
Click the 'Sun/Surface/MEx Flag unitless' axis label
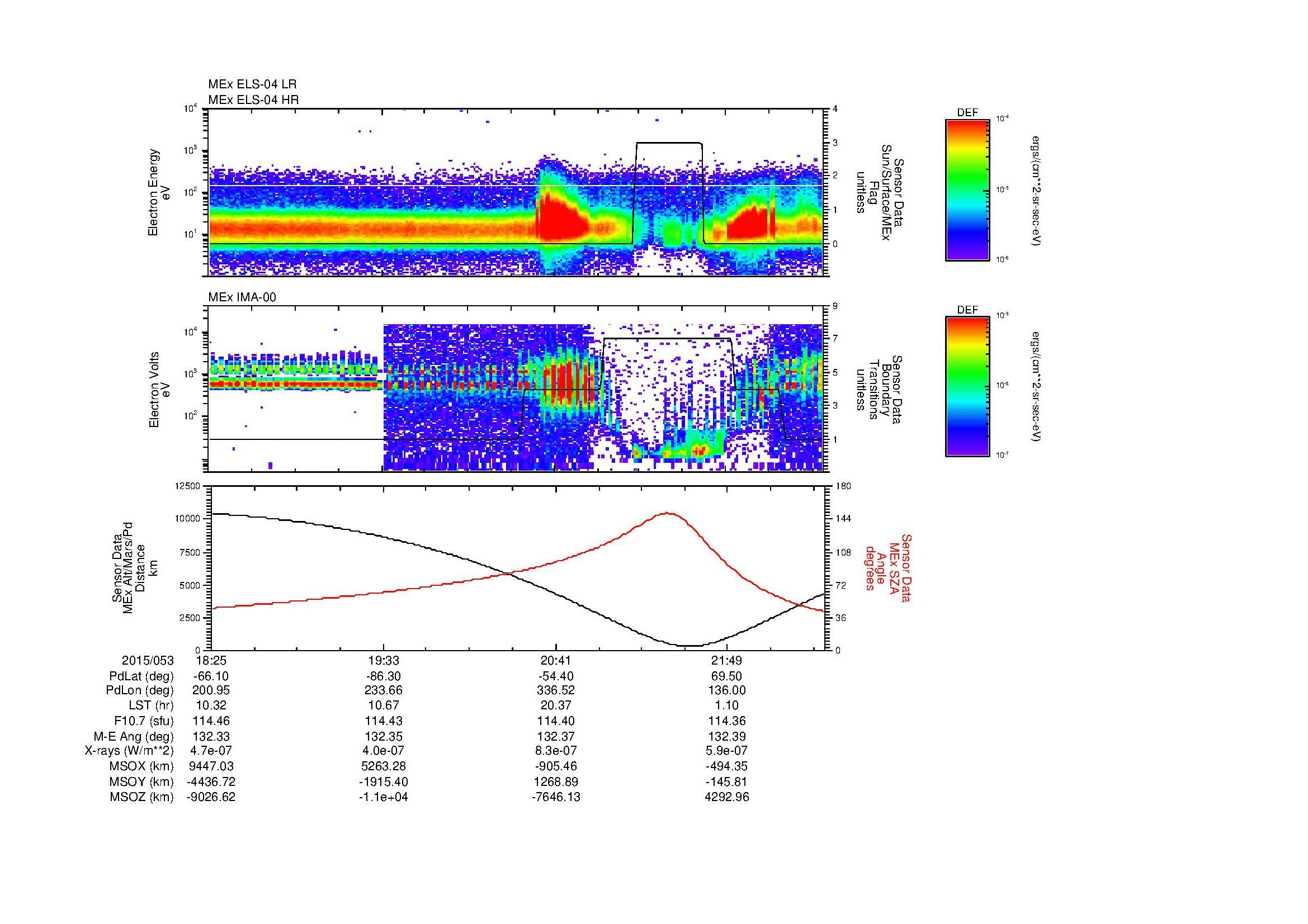[x=880, y=192]
